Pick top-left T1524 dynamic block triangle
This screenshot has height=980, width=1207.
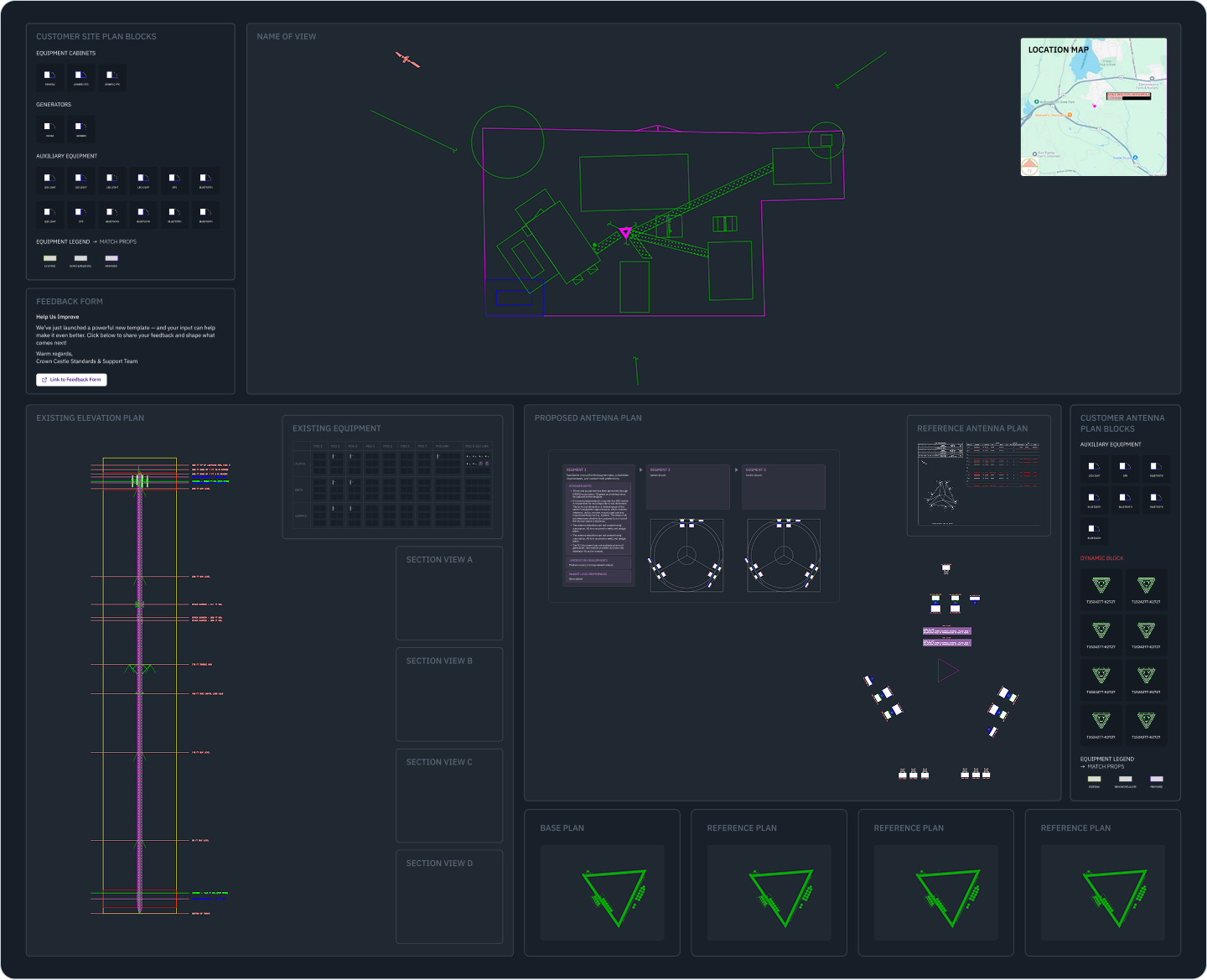[x=1101, y=586]
